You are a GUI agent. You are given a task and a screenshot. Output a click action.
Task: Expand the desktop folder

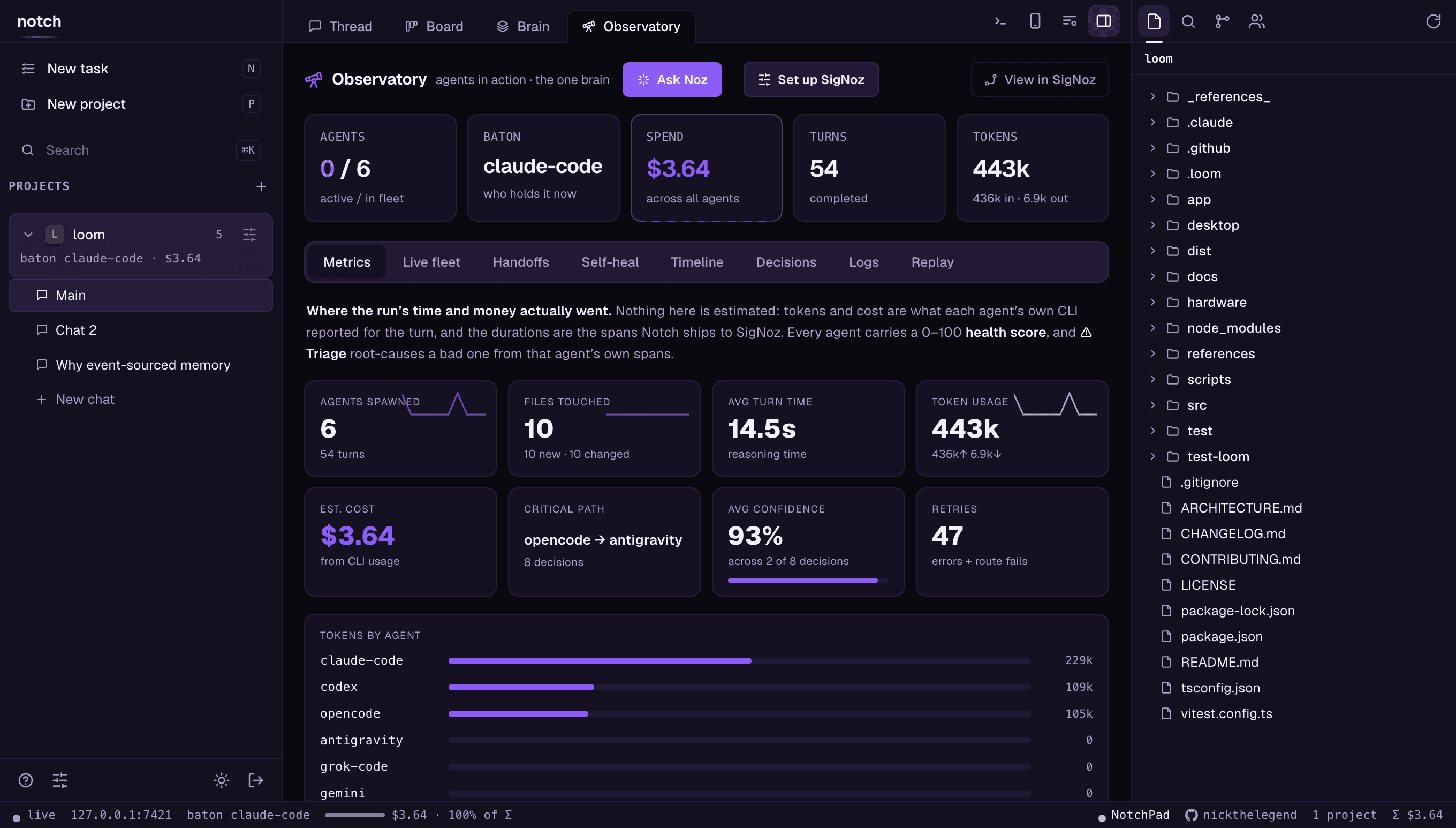(1152, 225)
